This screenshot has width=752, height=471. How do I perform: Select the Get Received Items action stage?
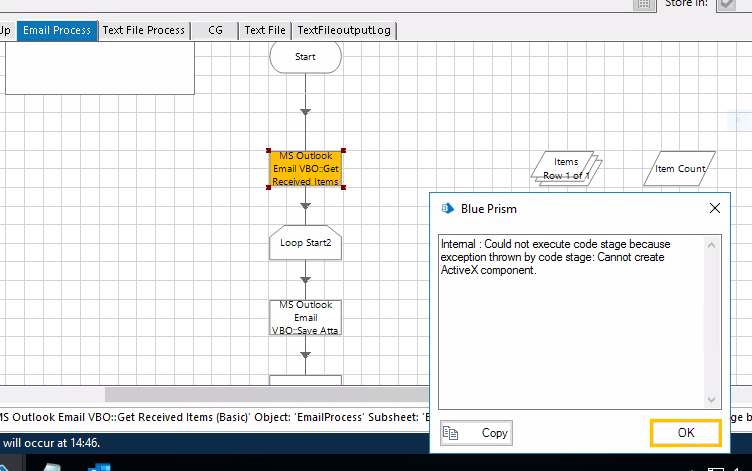(x=306, y=169)
